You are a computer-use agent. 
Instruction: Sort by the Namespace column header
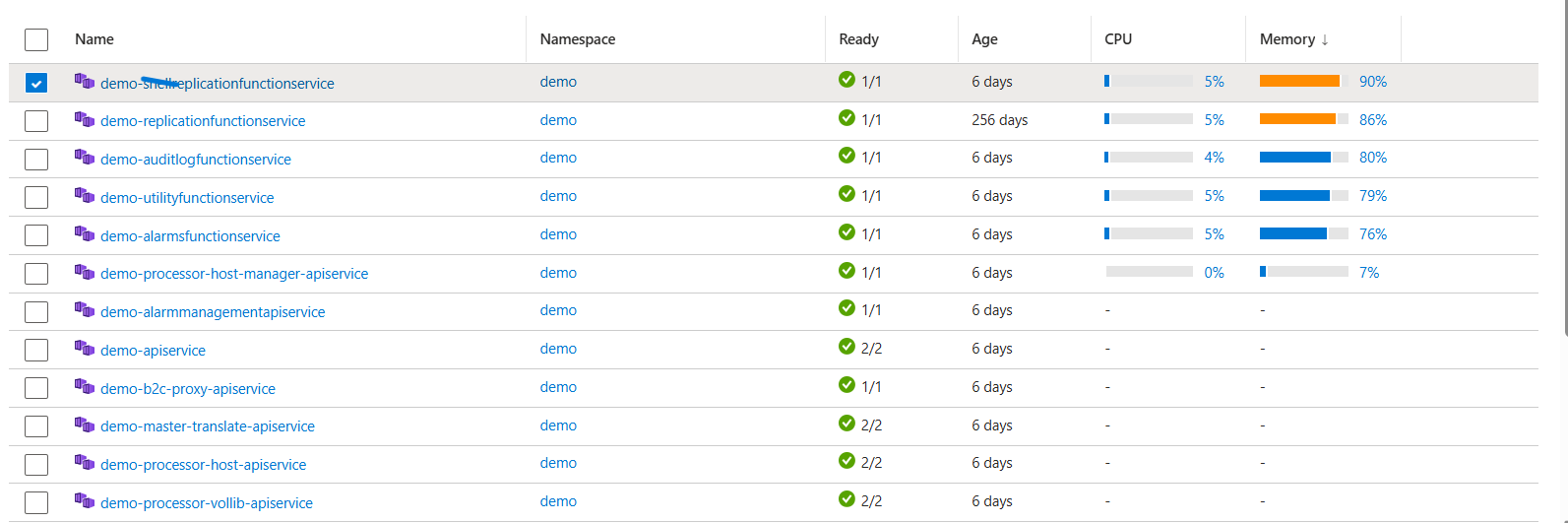click(578, 39)
